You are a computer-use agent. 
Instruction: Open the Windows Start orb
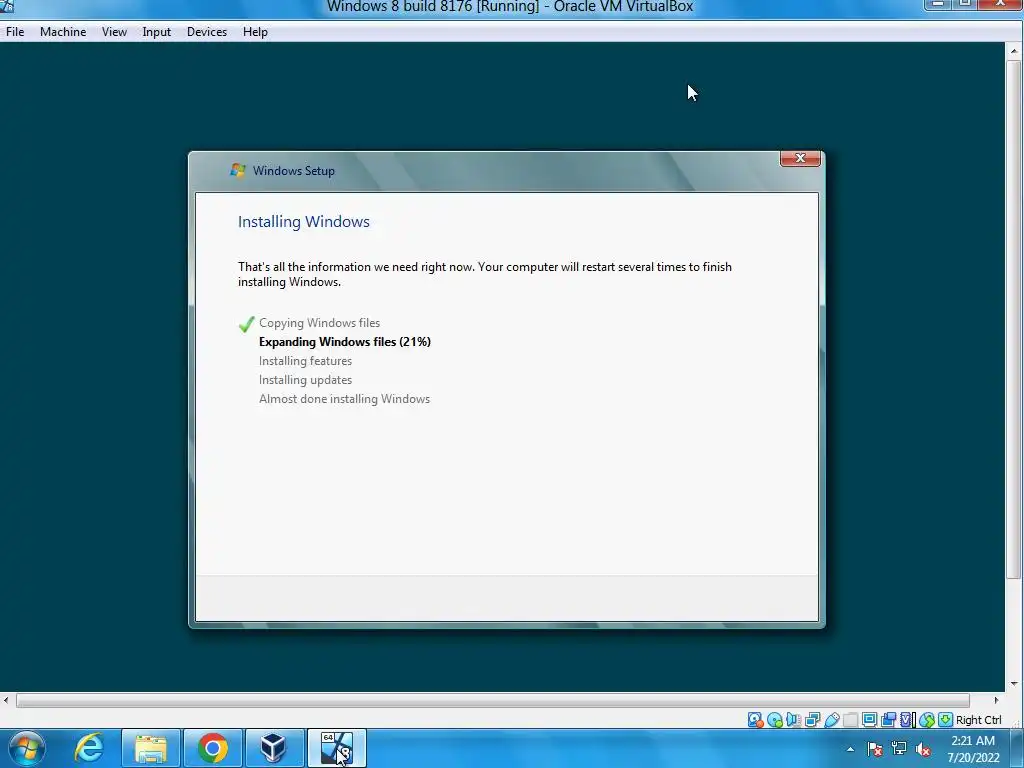[27, 748]
